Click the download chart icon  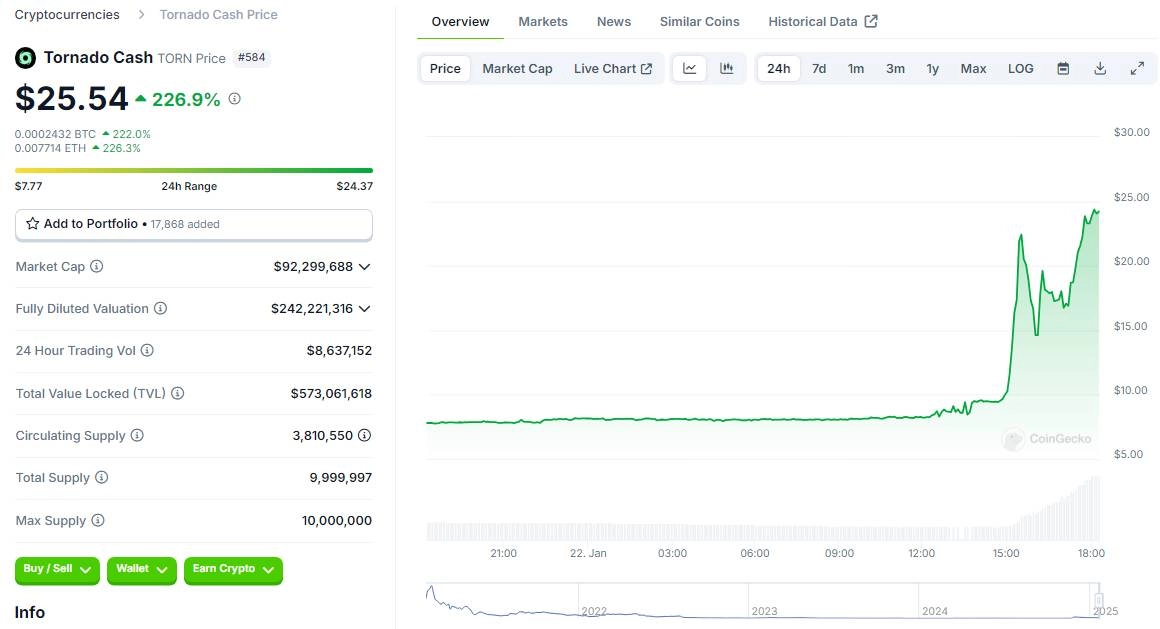[1100, 69]
